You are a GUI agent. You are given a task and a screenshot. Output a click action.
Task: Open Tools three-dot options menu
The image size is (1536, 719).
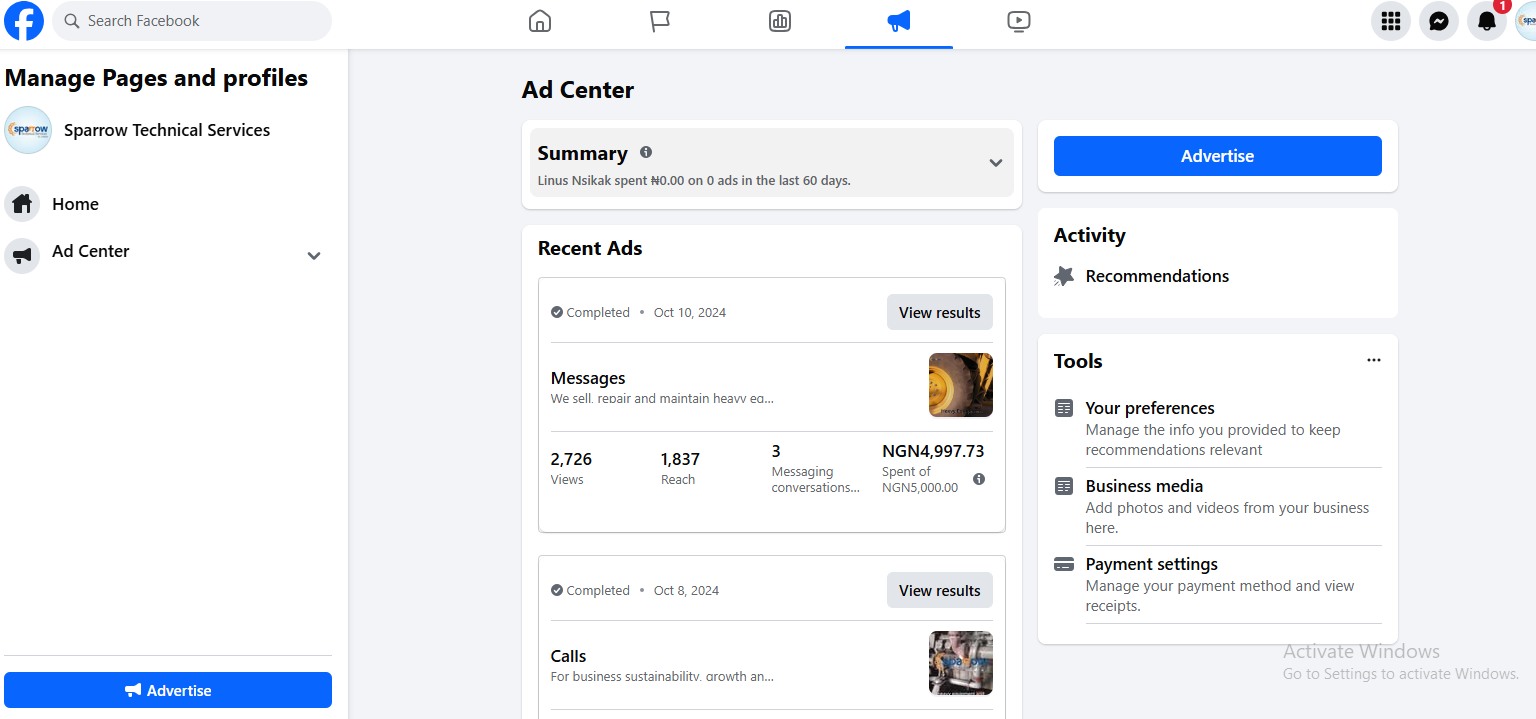[1373, 360]
